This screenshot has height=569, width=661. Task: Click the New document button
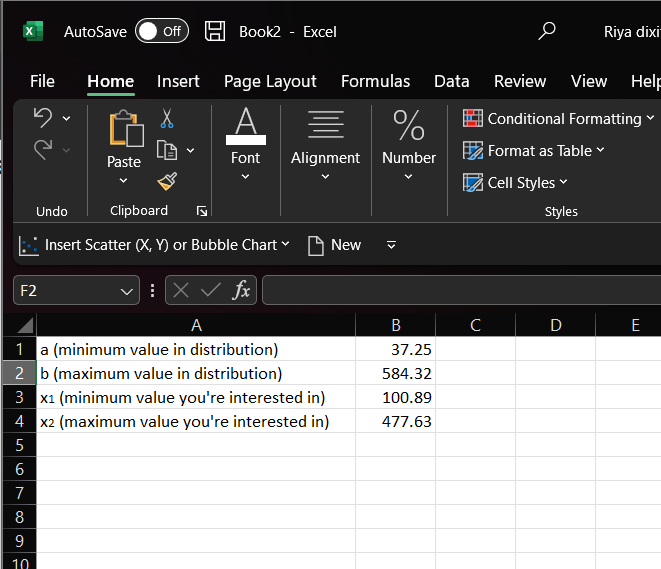pos(334,245)
